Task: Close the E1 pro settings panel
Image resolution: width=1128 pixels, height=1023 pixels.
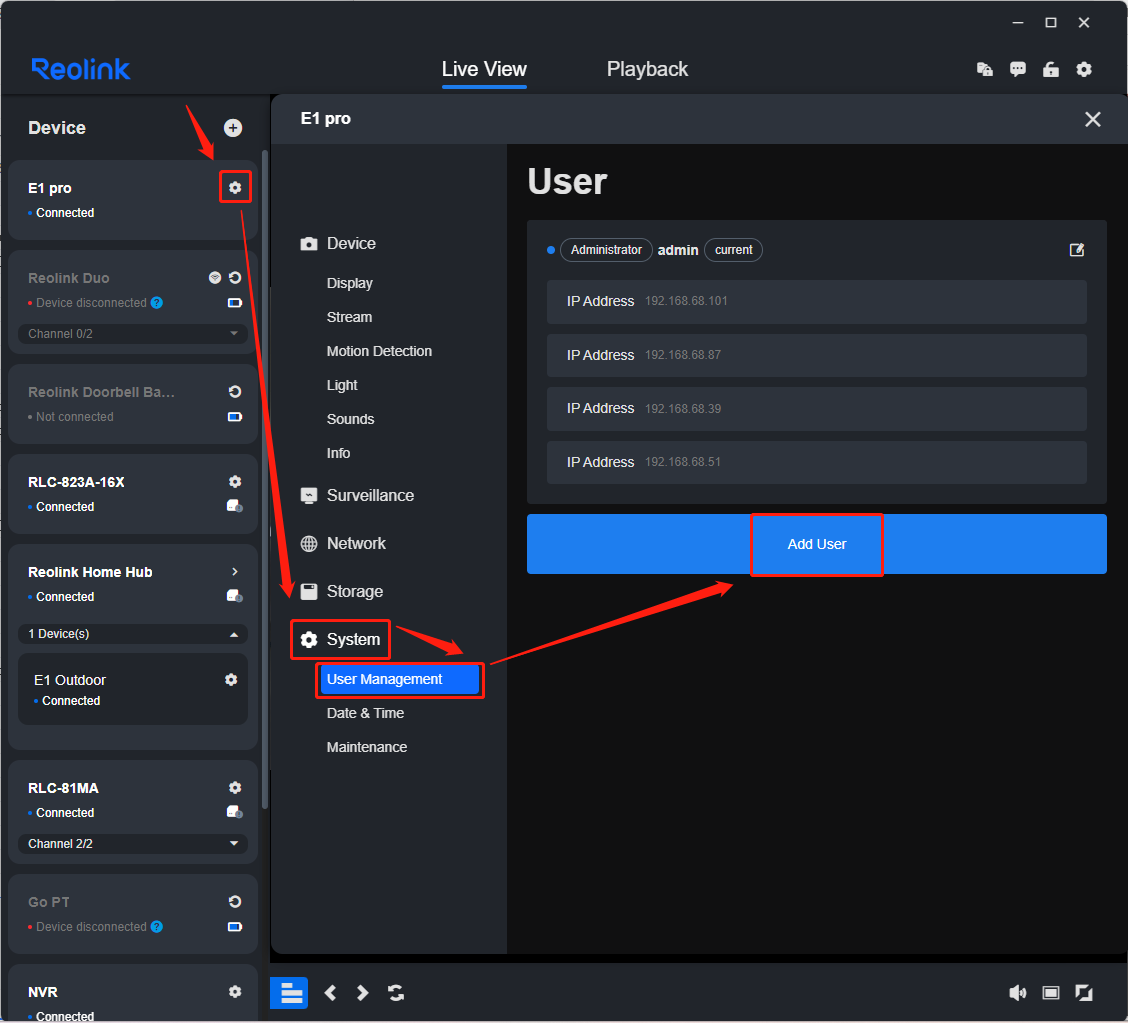Action: (x=1093, y=119)
